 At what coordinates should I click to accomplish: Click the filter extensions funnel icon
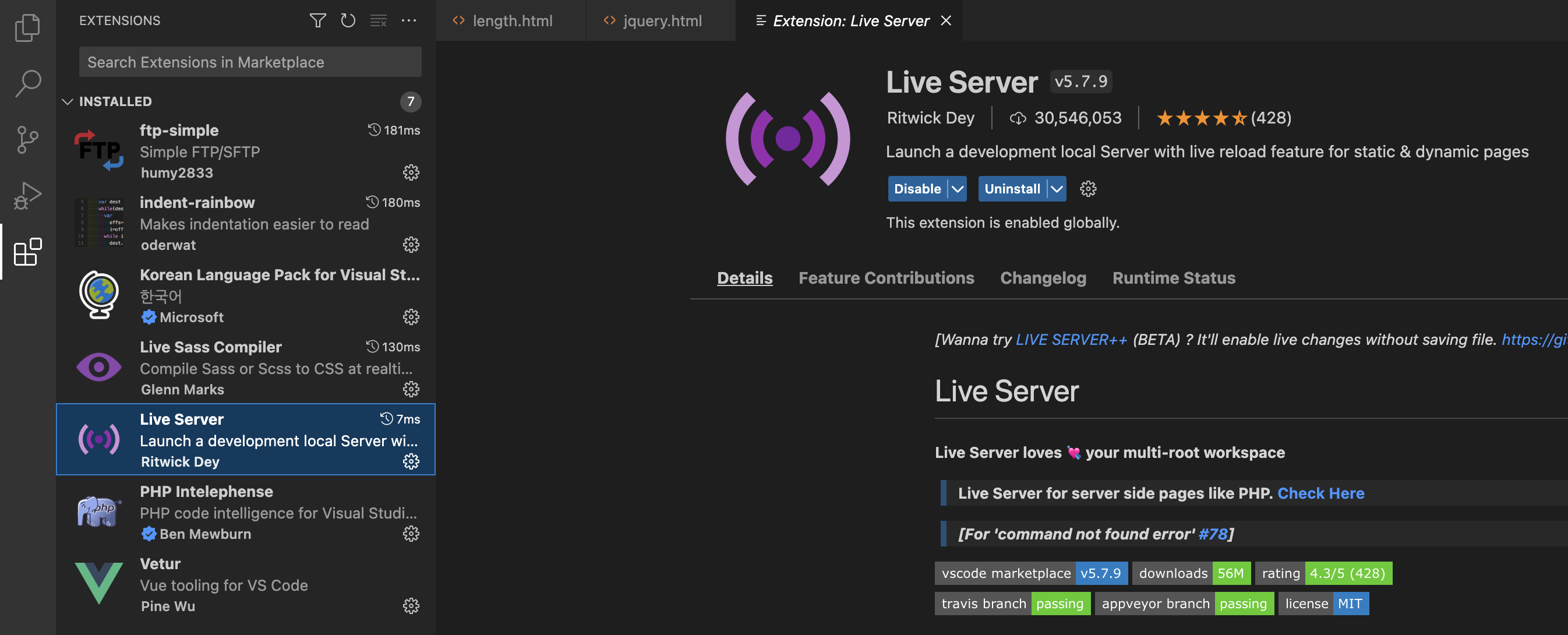(317, 21)
